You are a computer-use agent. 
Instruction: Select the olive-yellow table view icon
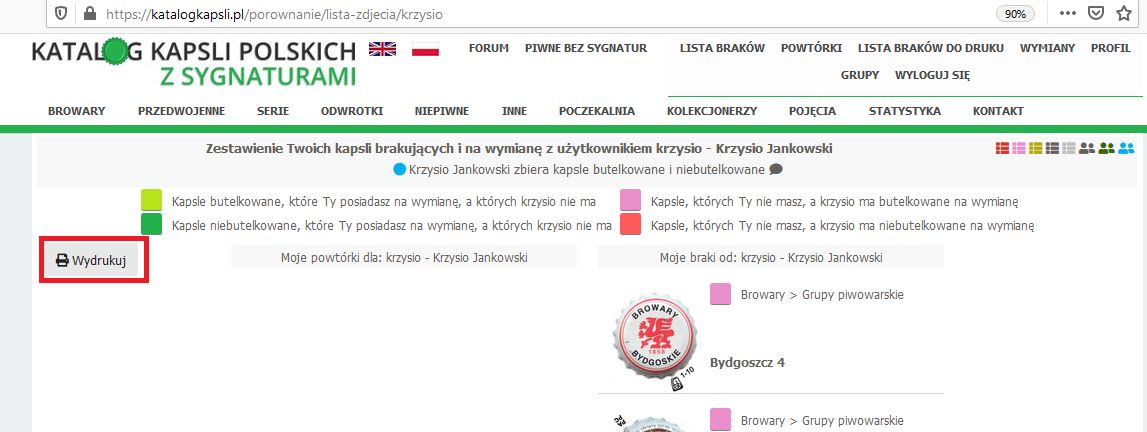[1036, 149]
